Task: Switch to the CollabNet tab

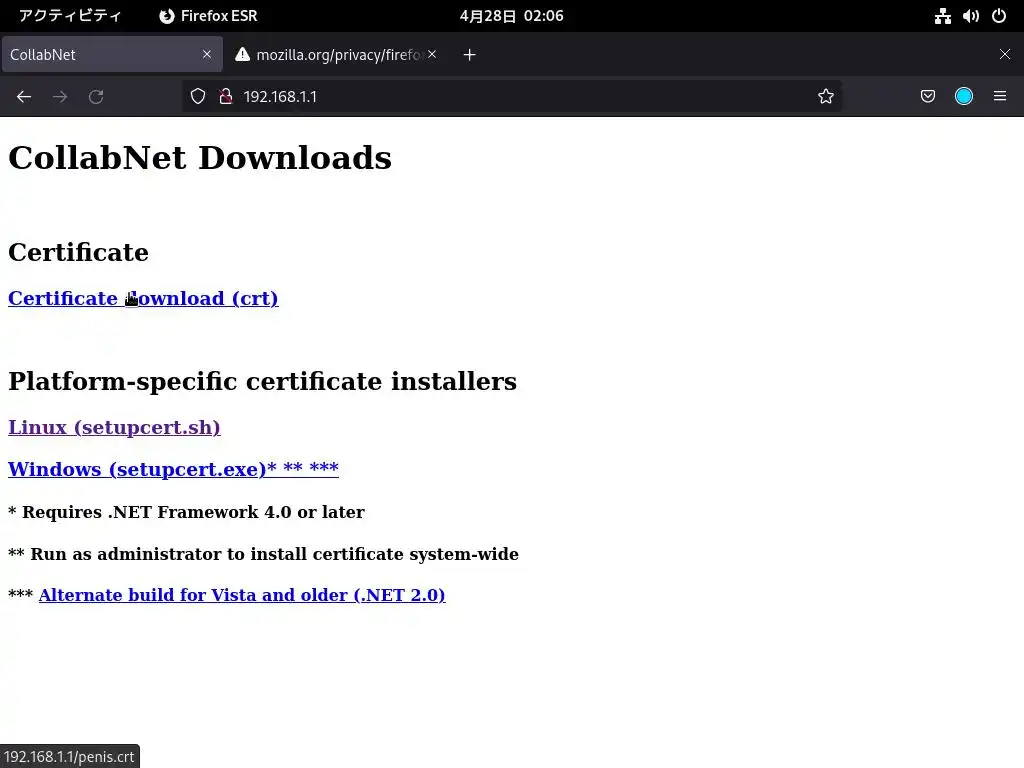Action: (112, 54)
